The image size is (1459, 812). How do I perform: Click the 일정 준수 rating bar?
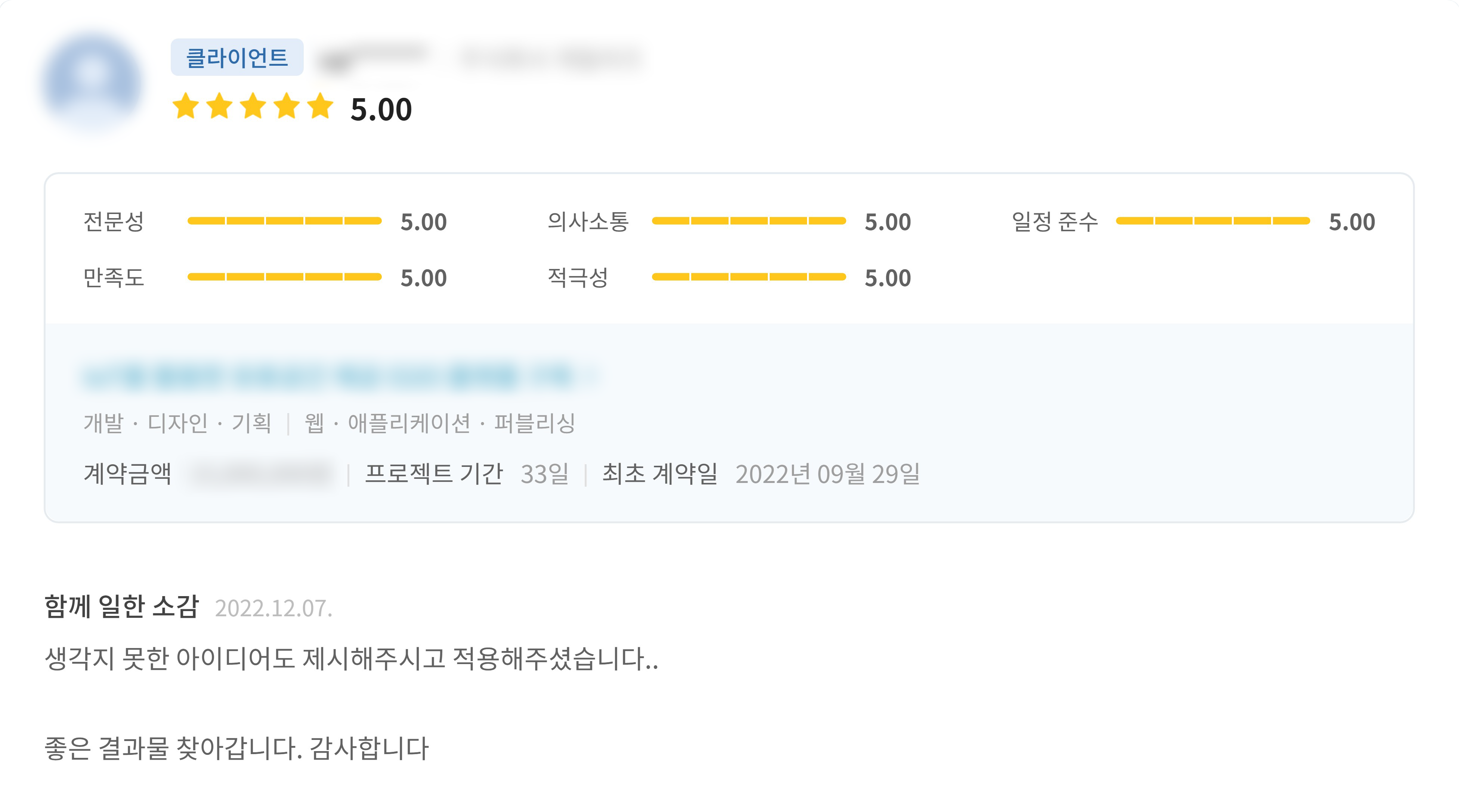(x=1213, y=221)
